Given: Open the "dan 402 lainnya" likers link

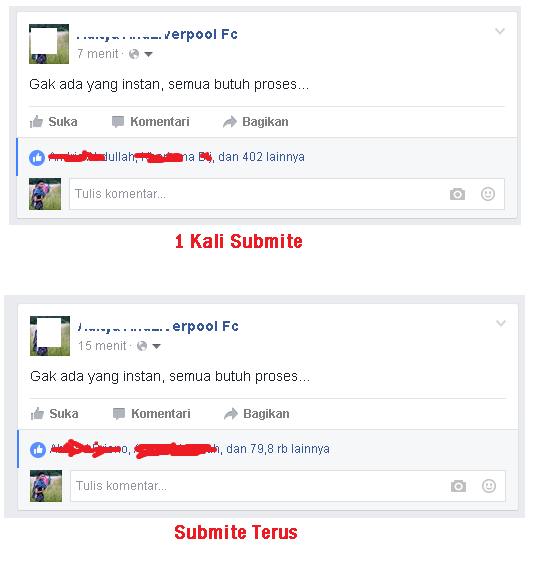Looking at the screenshot, I should tap(261, 157).
